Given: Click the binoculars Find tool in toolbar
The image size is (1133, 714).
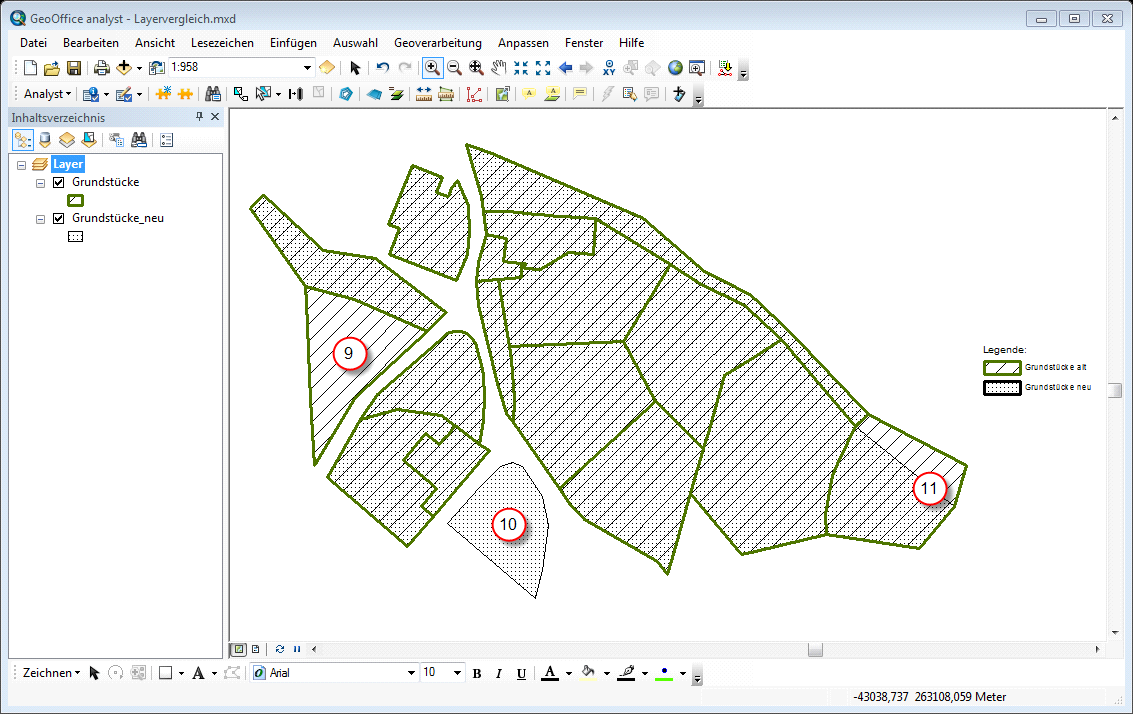Looking at the screenshot, I should tap(212, 94).
